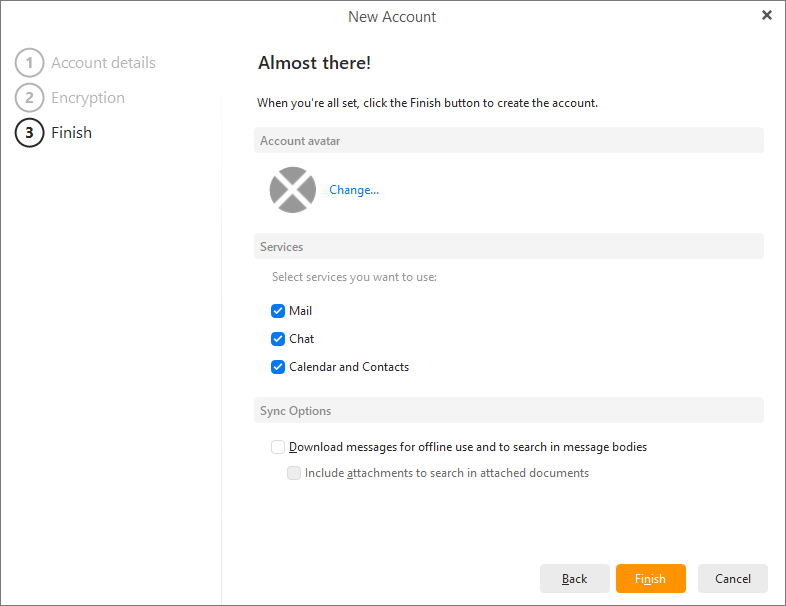
Task: Disable the Chat service checkbox
Action: click(278, 339)
